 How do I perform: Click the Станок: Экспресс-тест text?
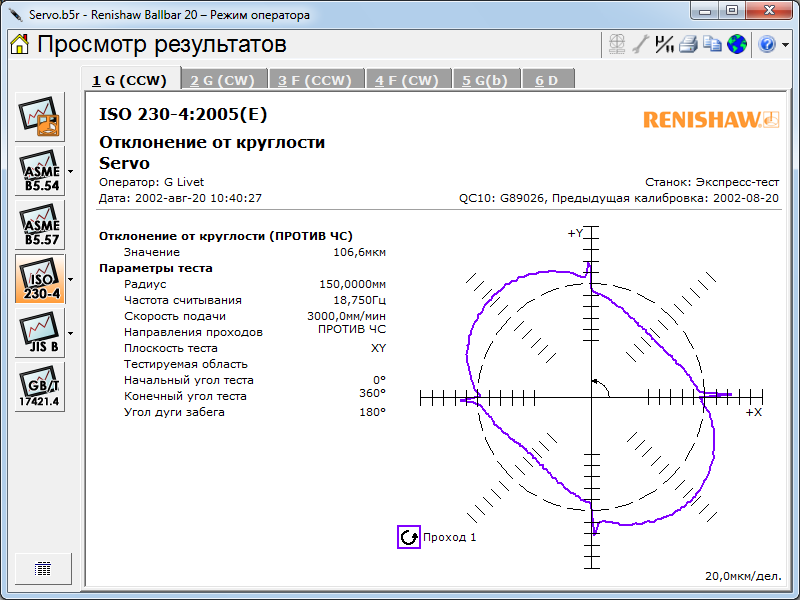[x=712, y=182]
